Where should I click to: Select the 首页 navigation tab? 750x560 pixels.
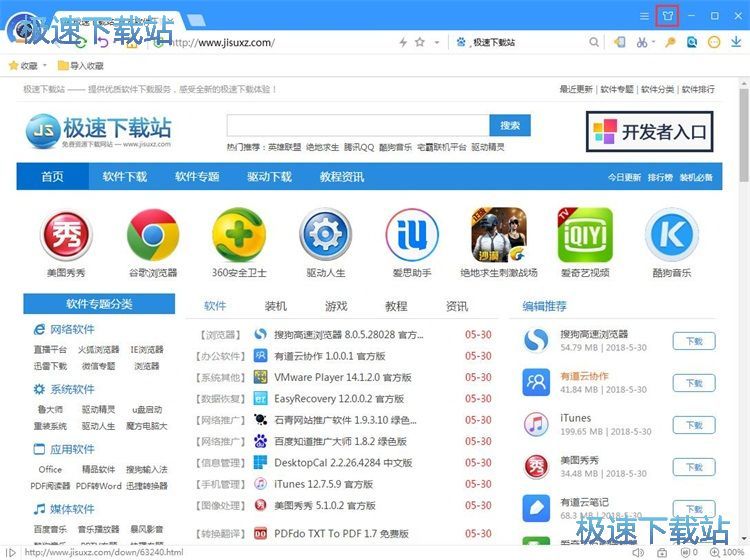(x=53, y=176)
